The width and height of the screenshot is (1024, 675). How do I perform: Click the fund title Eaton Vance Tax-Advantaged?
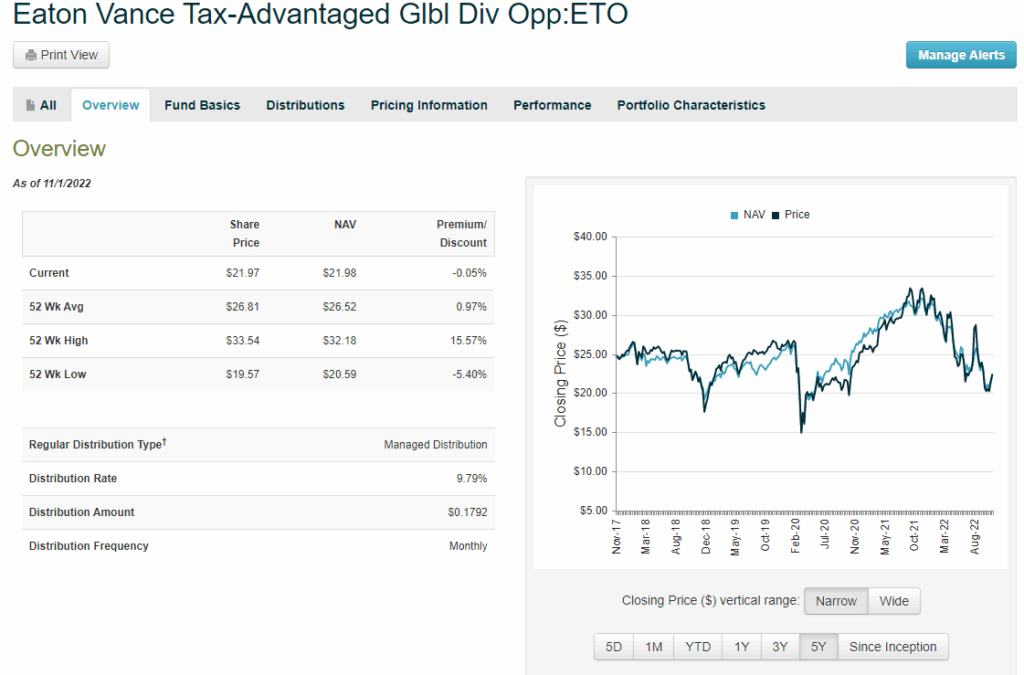coord(321,14)
